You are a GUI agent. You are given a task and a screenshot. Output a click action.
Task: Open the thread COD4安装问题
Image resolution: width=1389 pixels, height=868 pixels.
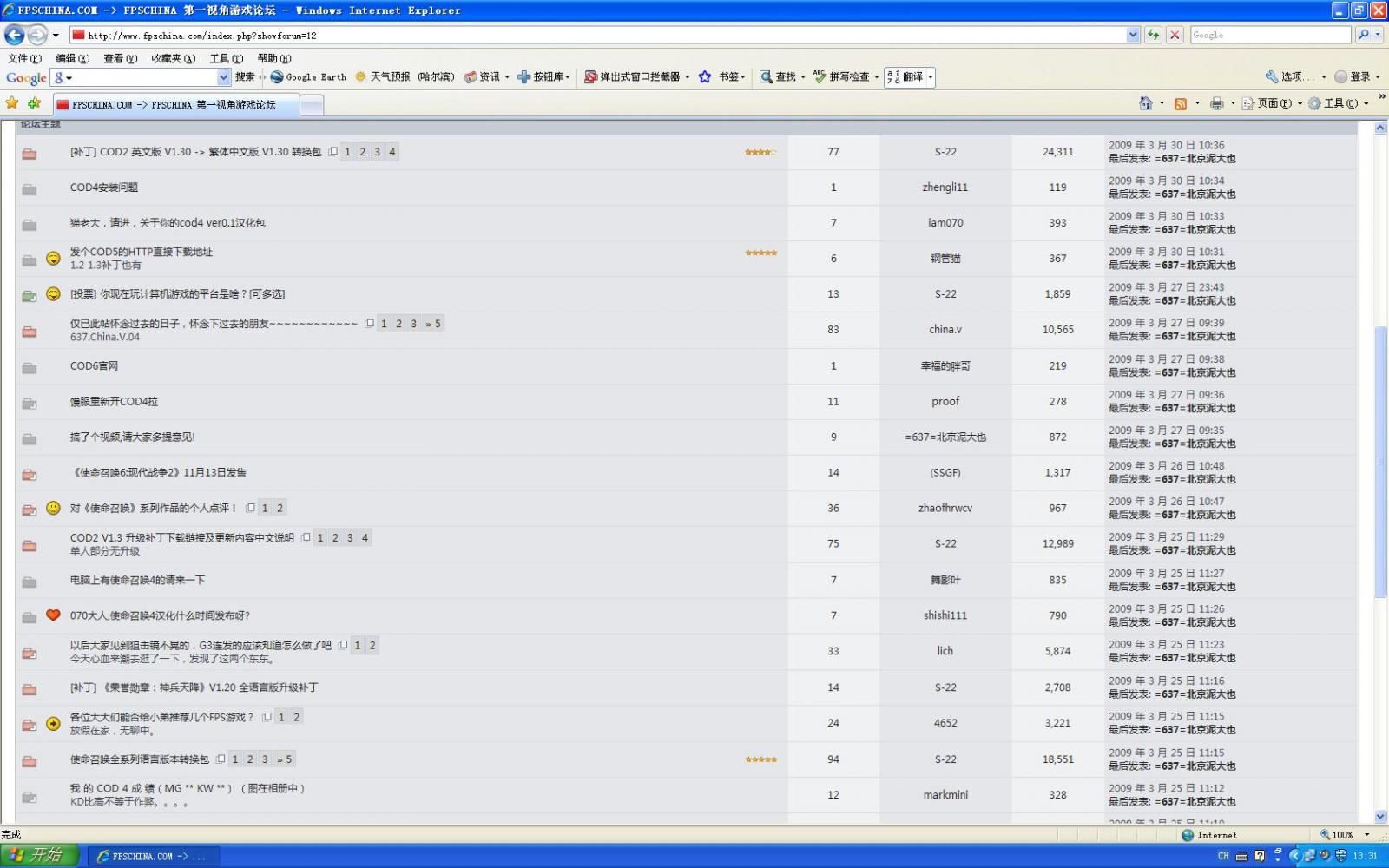click(104, 187)
